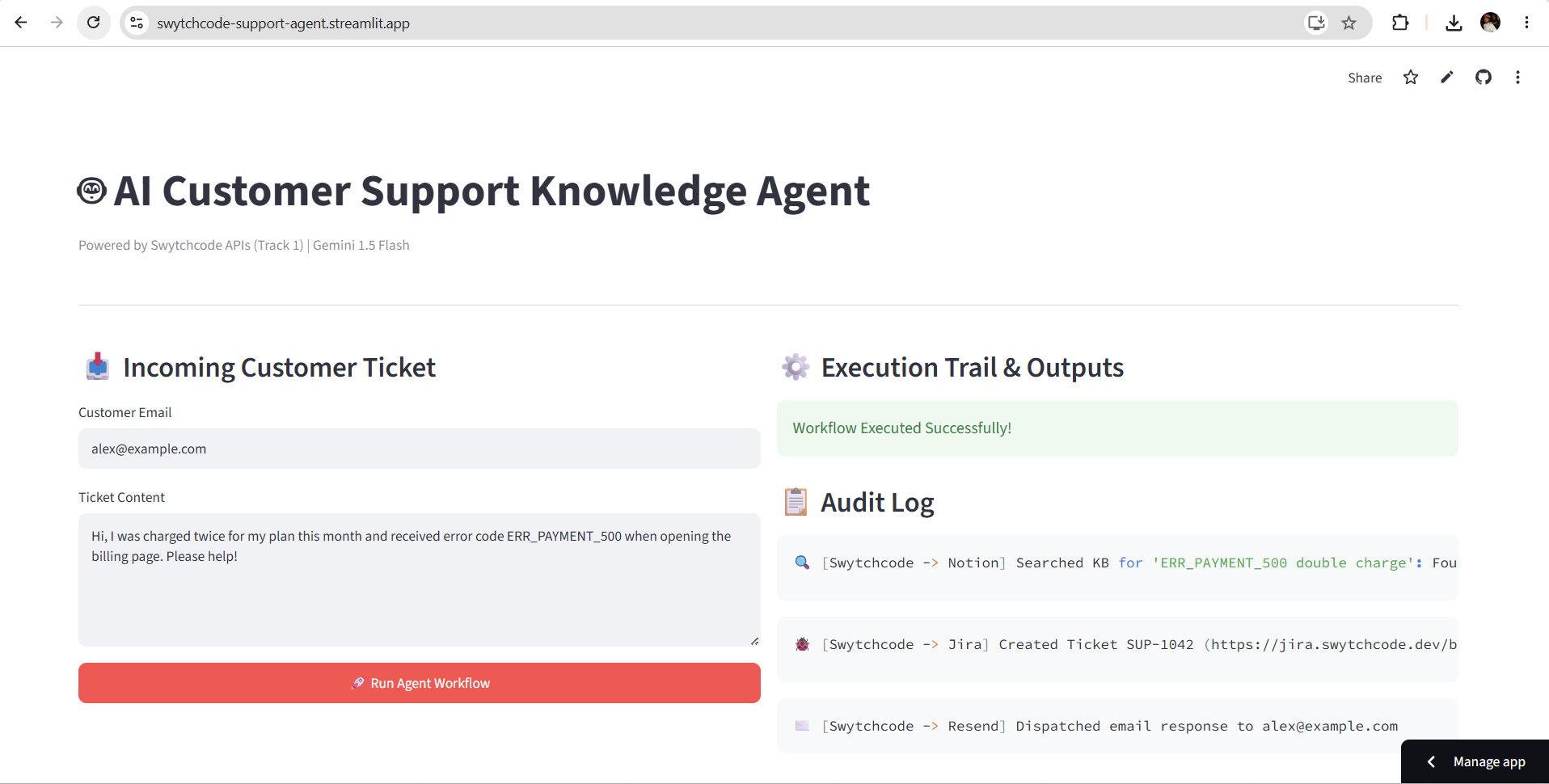Edit the app source with pencil icon

pos(1447,78)
